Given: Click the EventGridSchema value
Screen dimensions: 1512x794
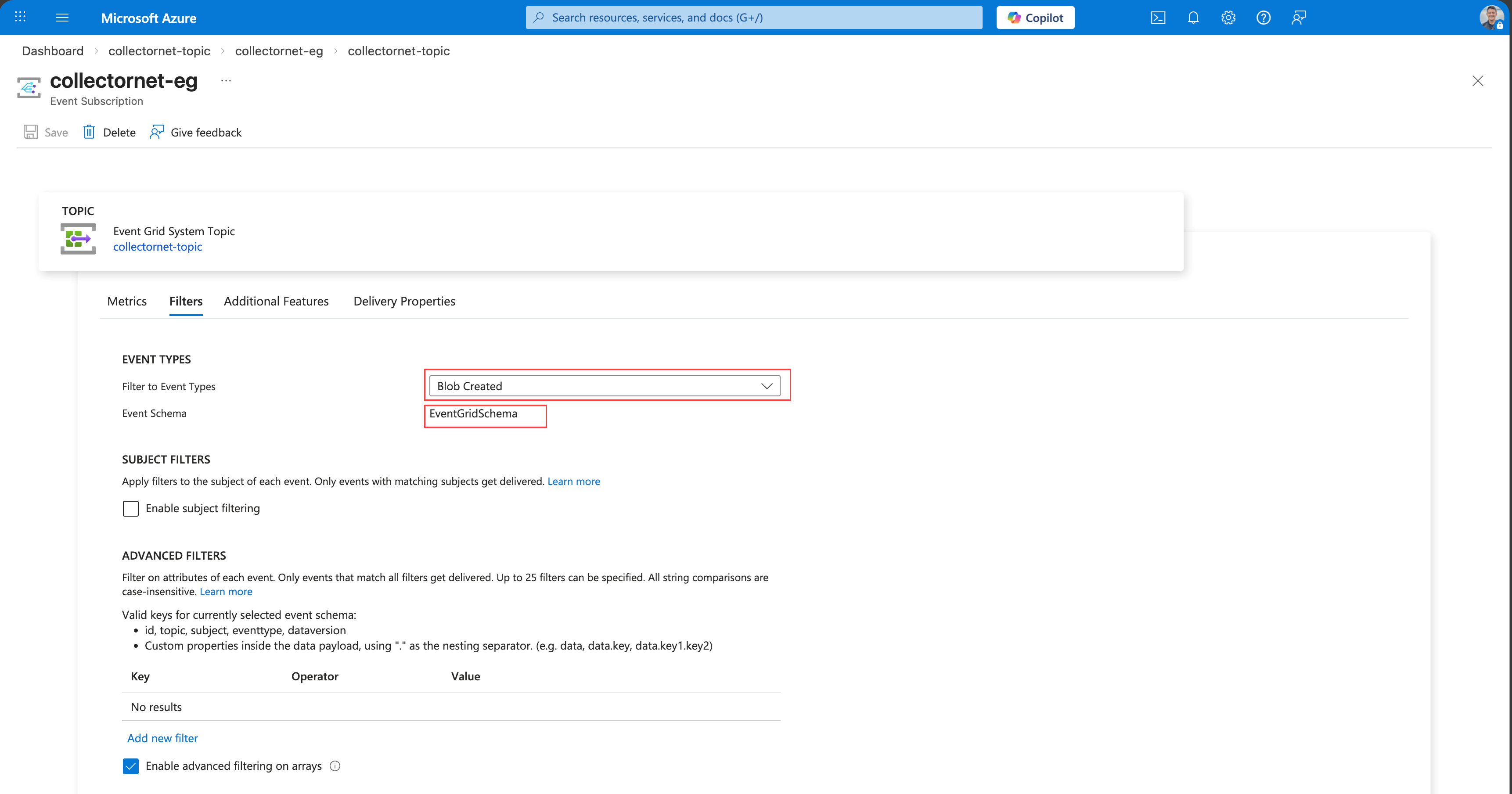Looking at the screenshot, I should tap(473, 414).
